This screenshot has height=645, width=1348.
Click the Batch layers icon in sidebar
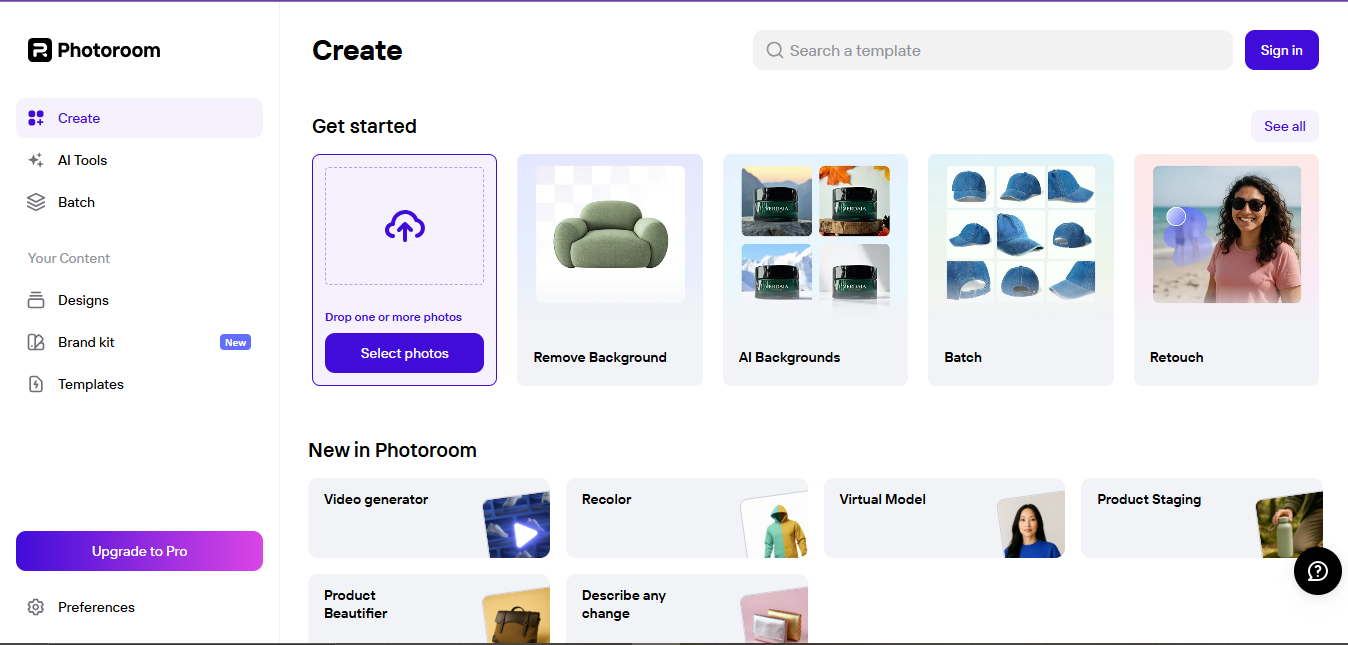click(36, 202)
